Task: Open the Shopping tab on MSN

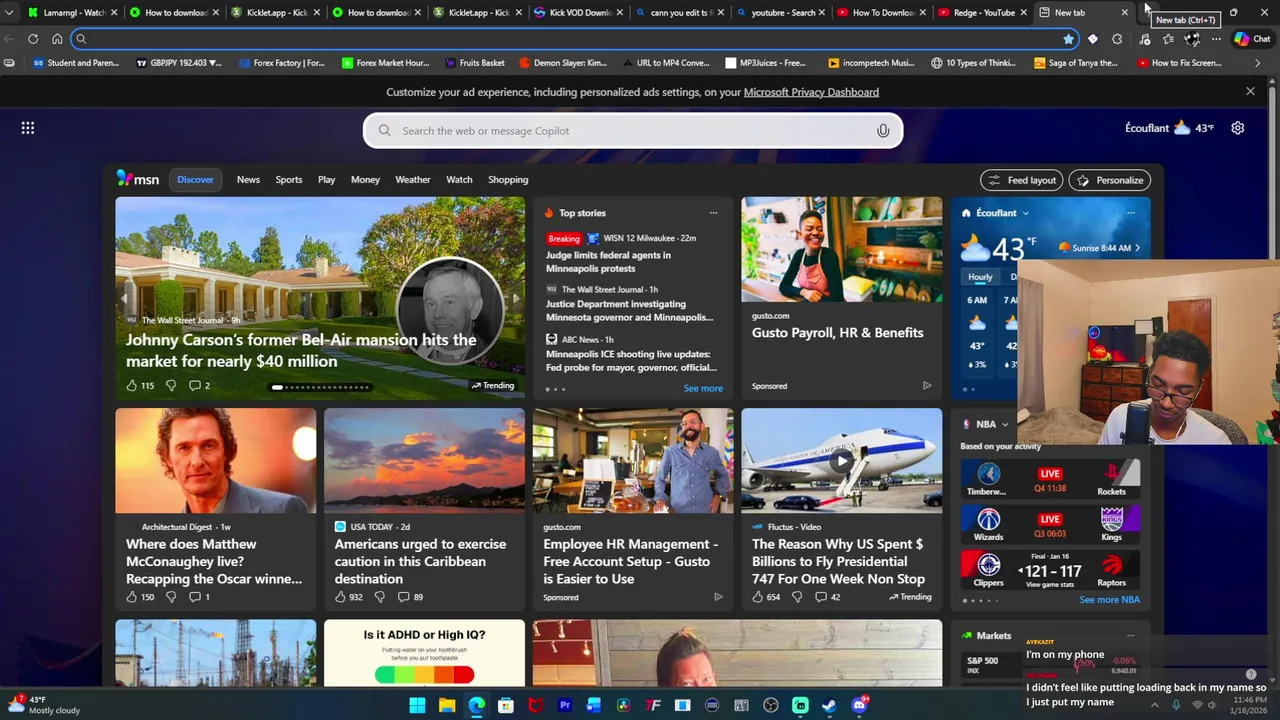Action: pos(508,180)
